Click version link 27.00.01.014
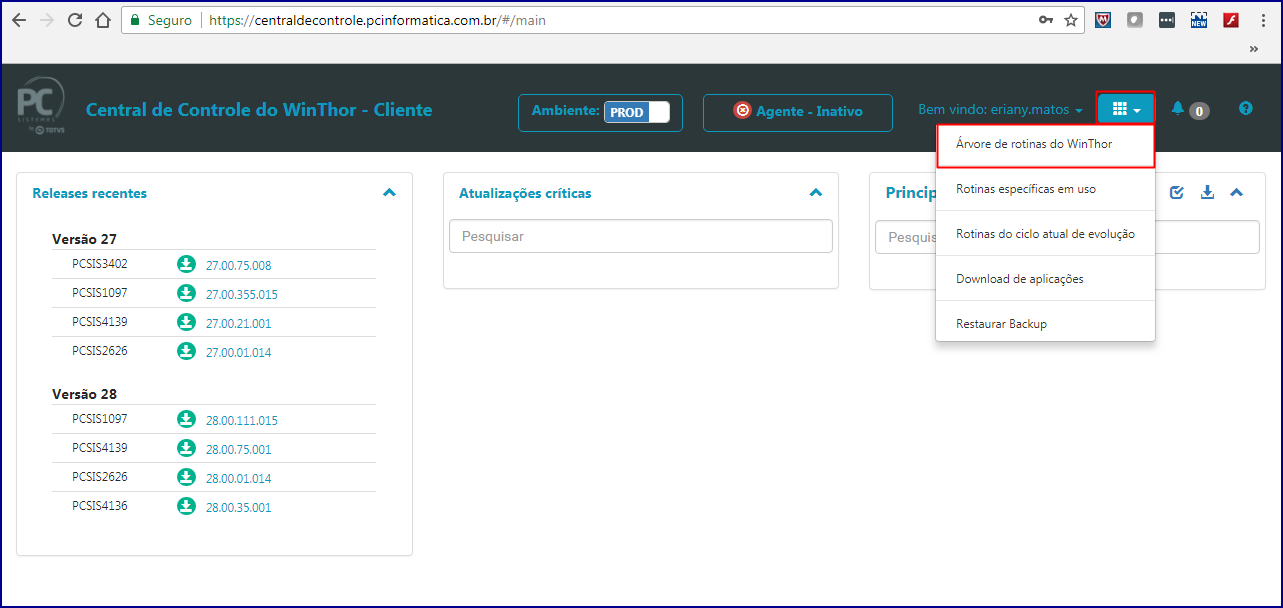Screen dimensions: 1283x608 click(238, 353)
